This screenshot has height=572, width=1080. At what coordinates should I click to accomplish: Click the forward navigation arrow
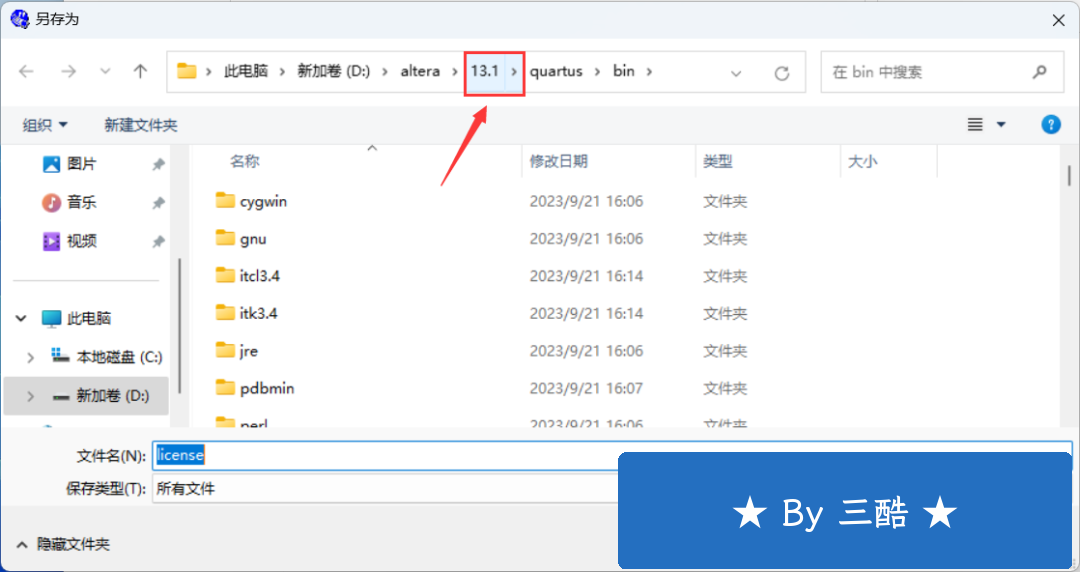[x=68, y=72]
